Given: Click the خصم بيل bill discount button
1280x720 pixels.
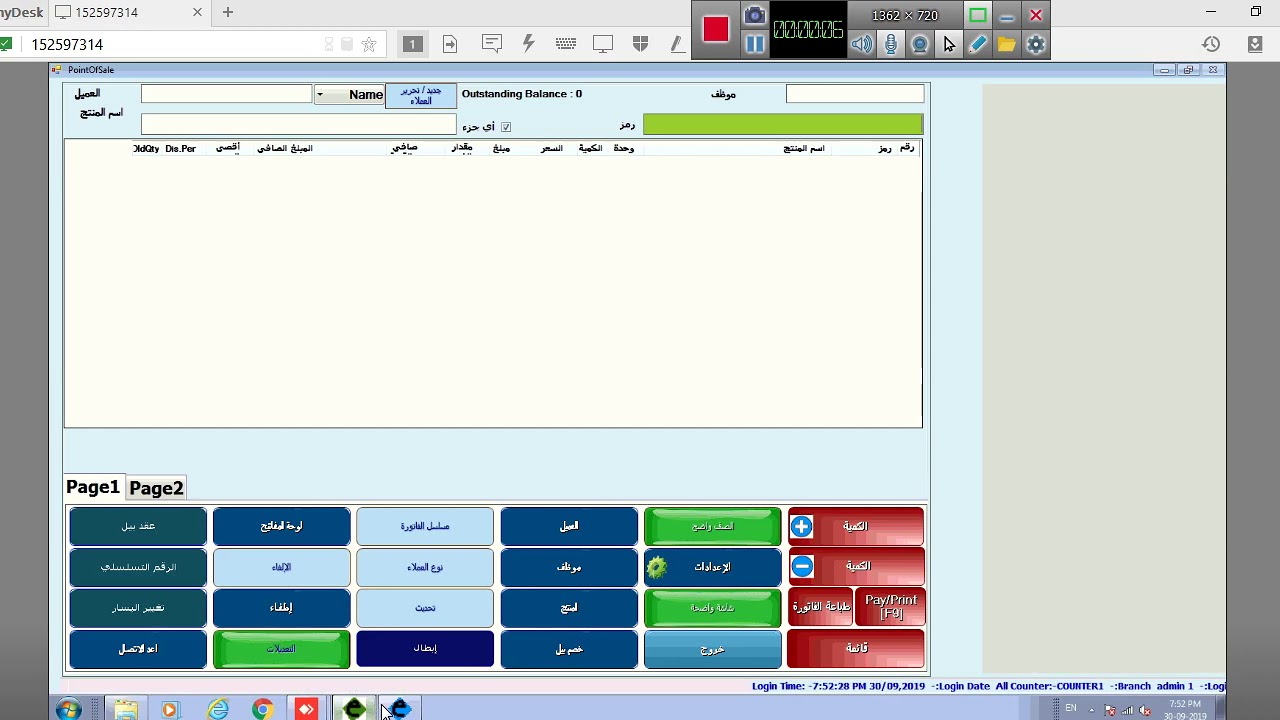Looking at the screenshot, I should click(569, 649).
